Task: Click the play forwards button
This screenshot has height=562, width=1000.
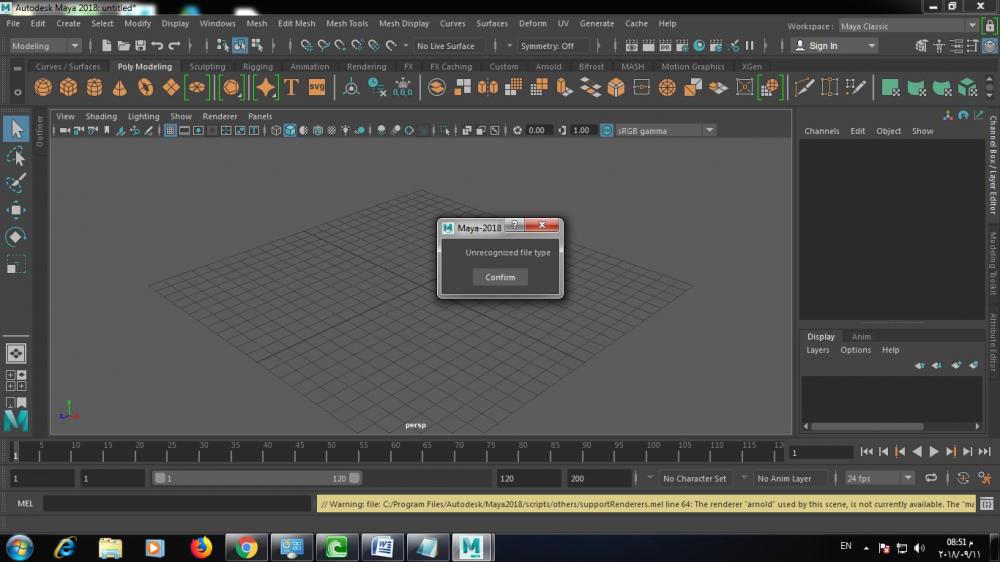Action: (x=934, y=452)
